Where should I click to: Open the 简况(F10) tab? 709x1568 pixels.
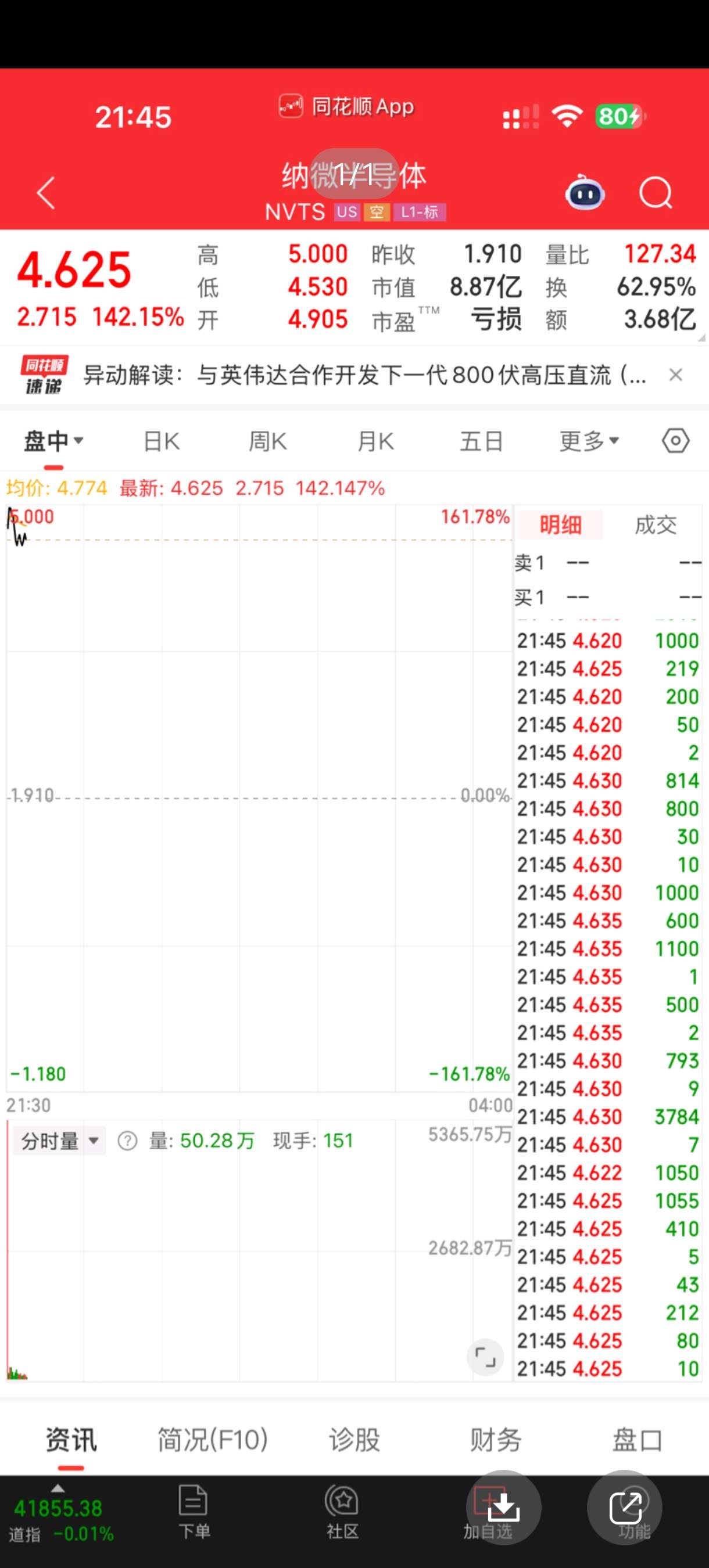click(x=213, y=1440)
